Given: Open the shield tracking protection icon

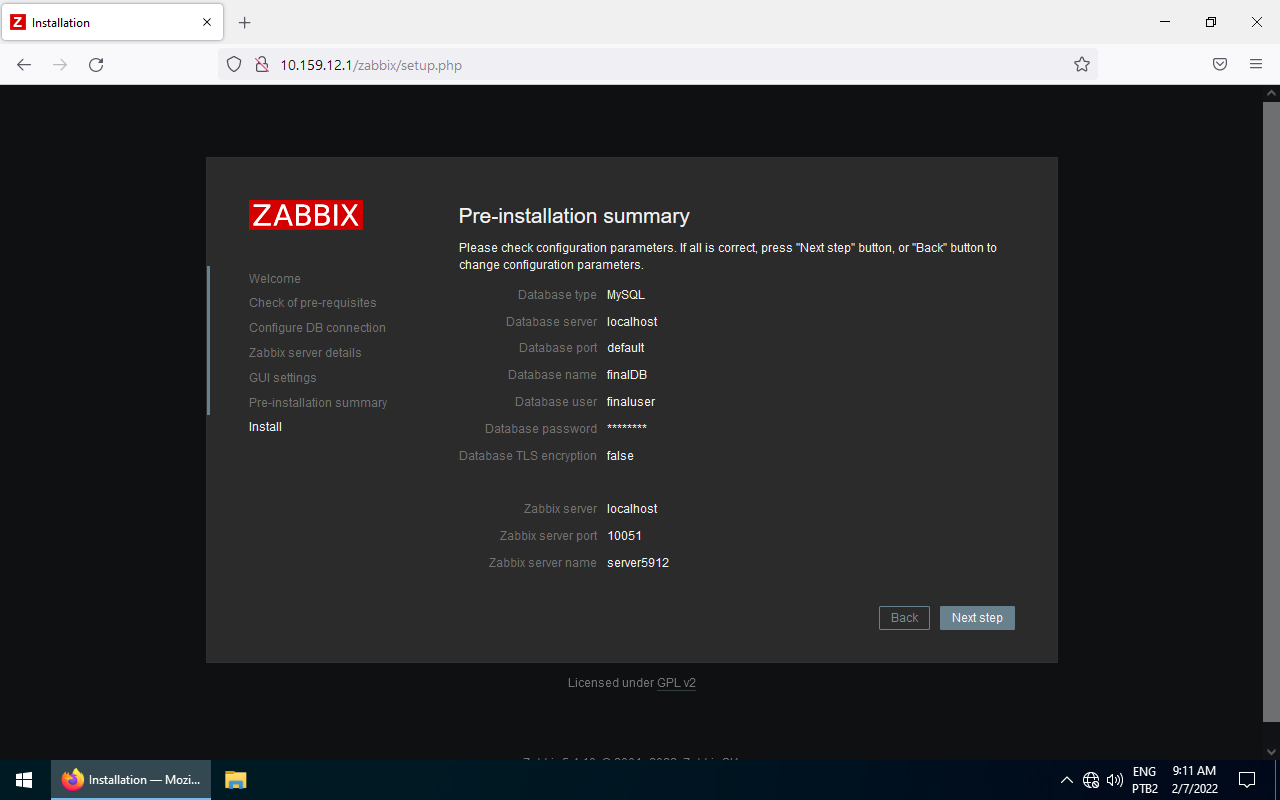Looking at the screenshot, I should click(x=234, y=65).
